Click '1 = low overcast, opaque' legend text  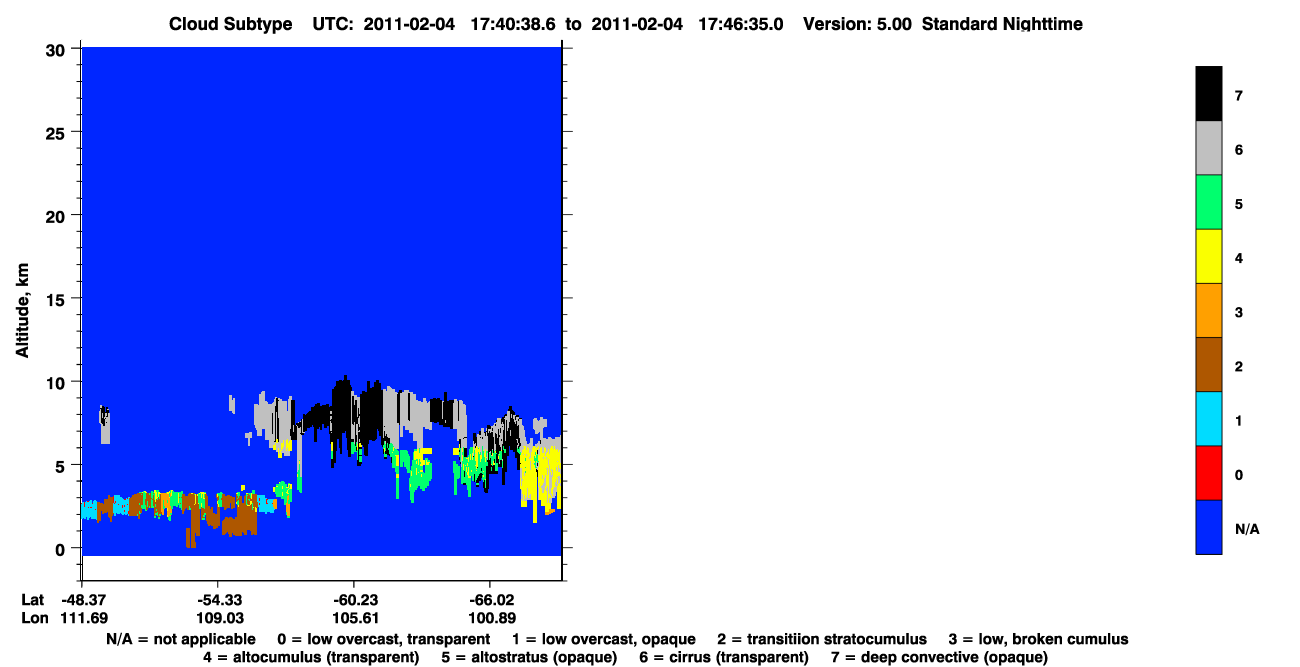pyautogui.click(x=604, y=639)
